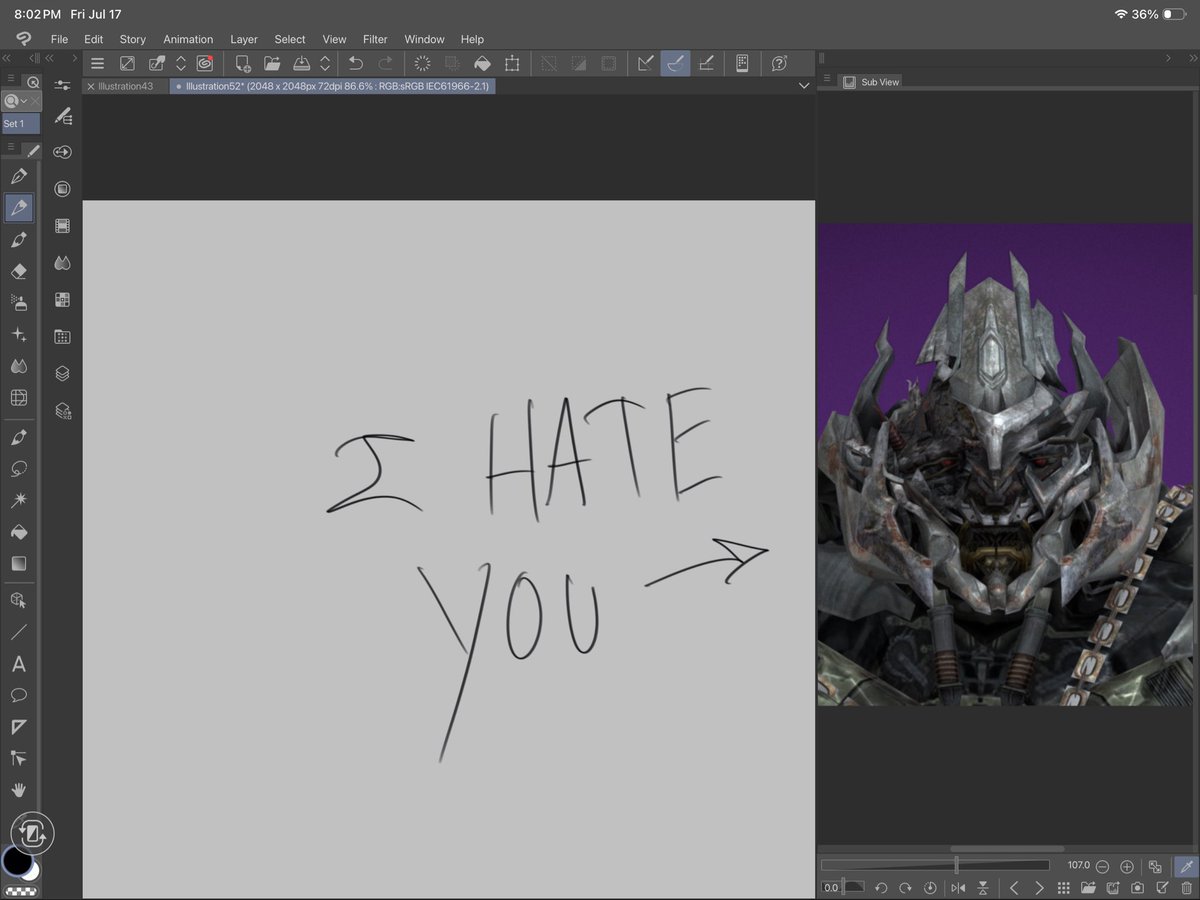Select the Figure line tool
1200x900 pixels.
coord(18,632)
